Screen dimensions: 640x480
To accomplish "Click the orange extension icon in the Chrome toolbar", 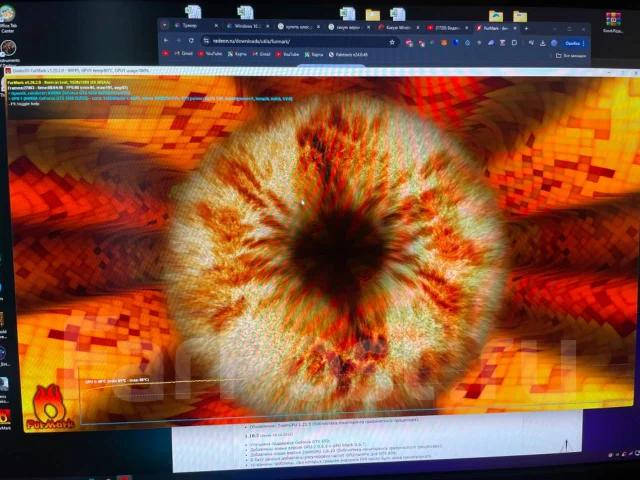I will point(444,42).
